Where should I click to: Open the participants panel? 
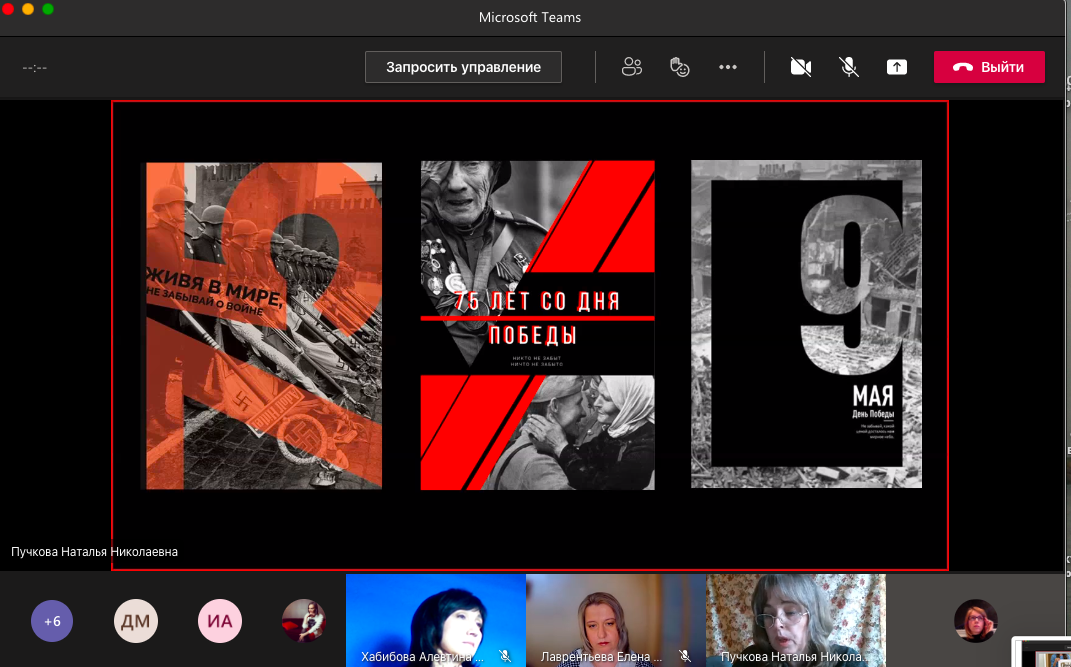631,67
